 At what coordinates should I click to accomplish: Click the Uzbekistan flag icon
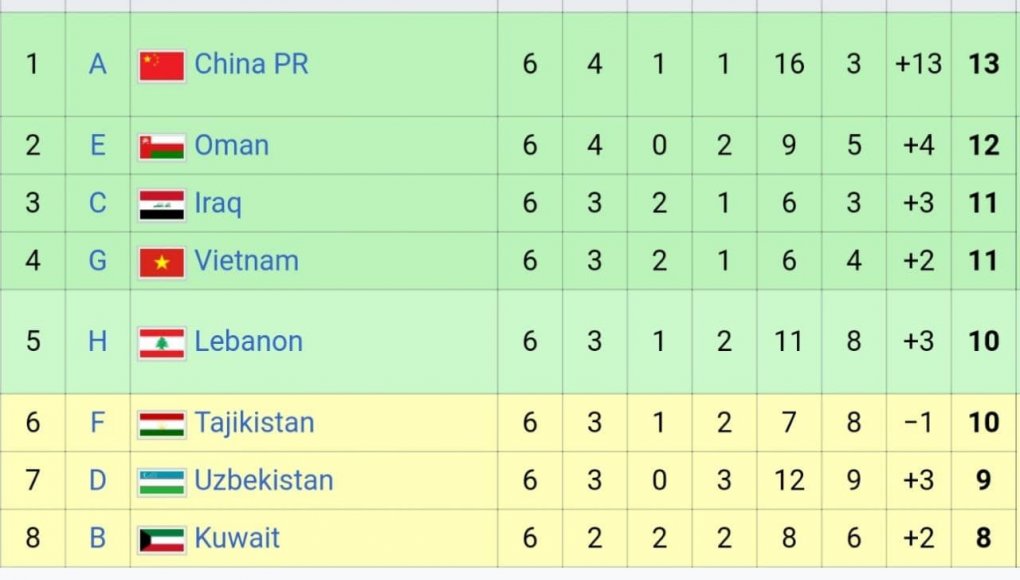161,482
